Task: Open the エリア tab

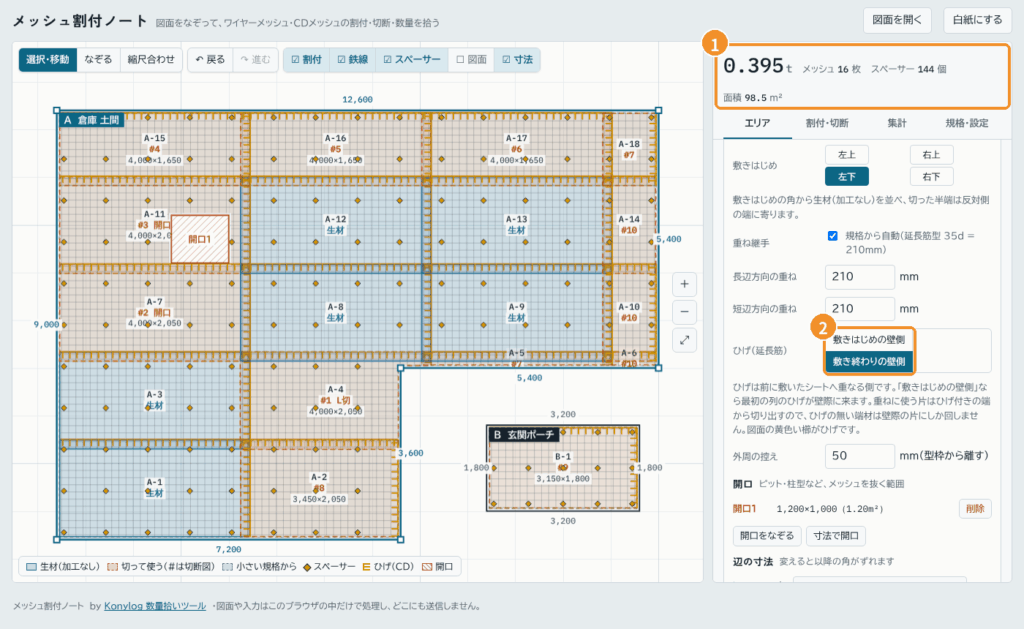Action: pos(758,123)
